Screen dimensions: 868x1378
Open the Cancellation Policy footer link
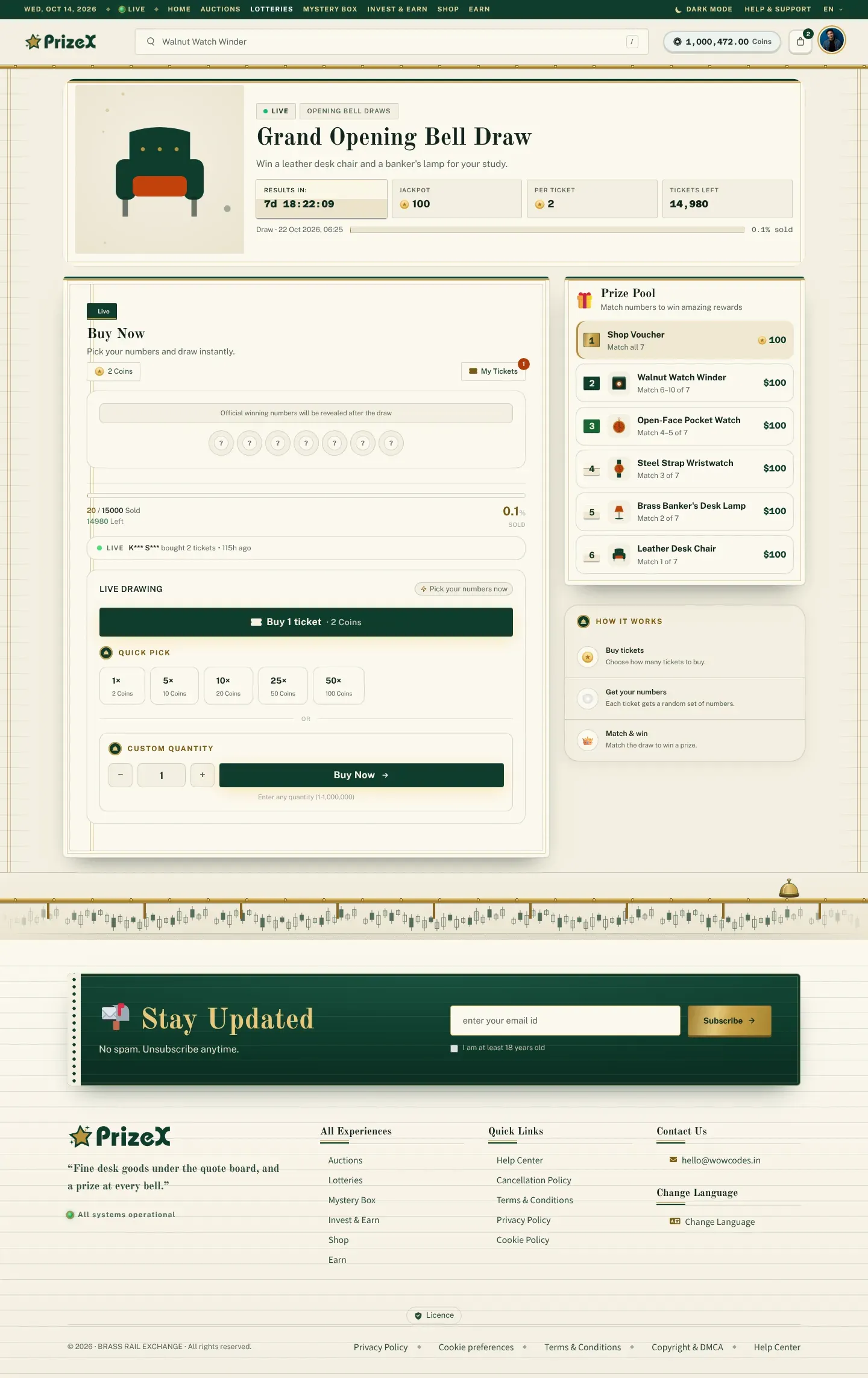point(534,1180)
